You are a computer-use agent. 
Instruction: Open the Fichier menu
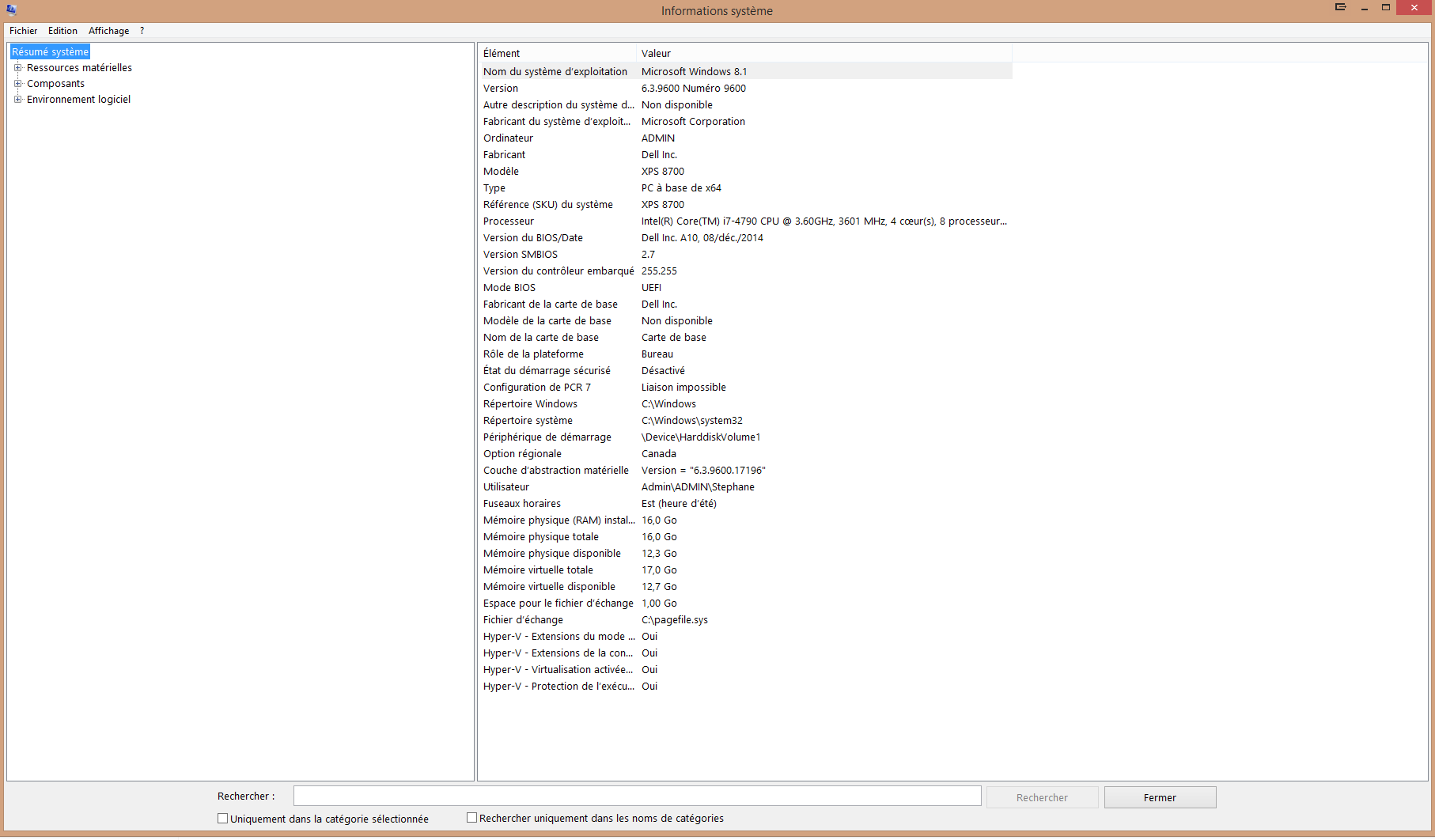point(24,31)
